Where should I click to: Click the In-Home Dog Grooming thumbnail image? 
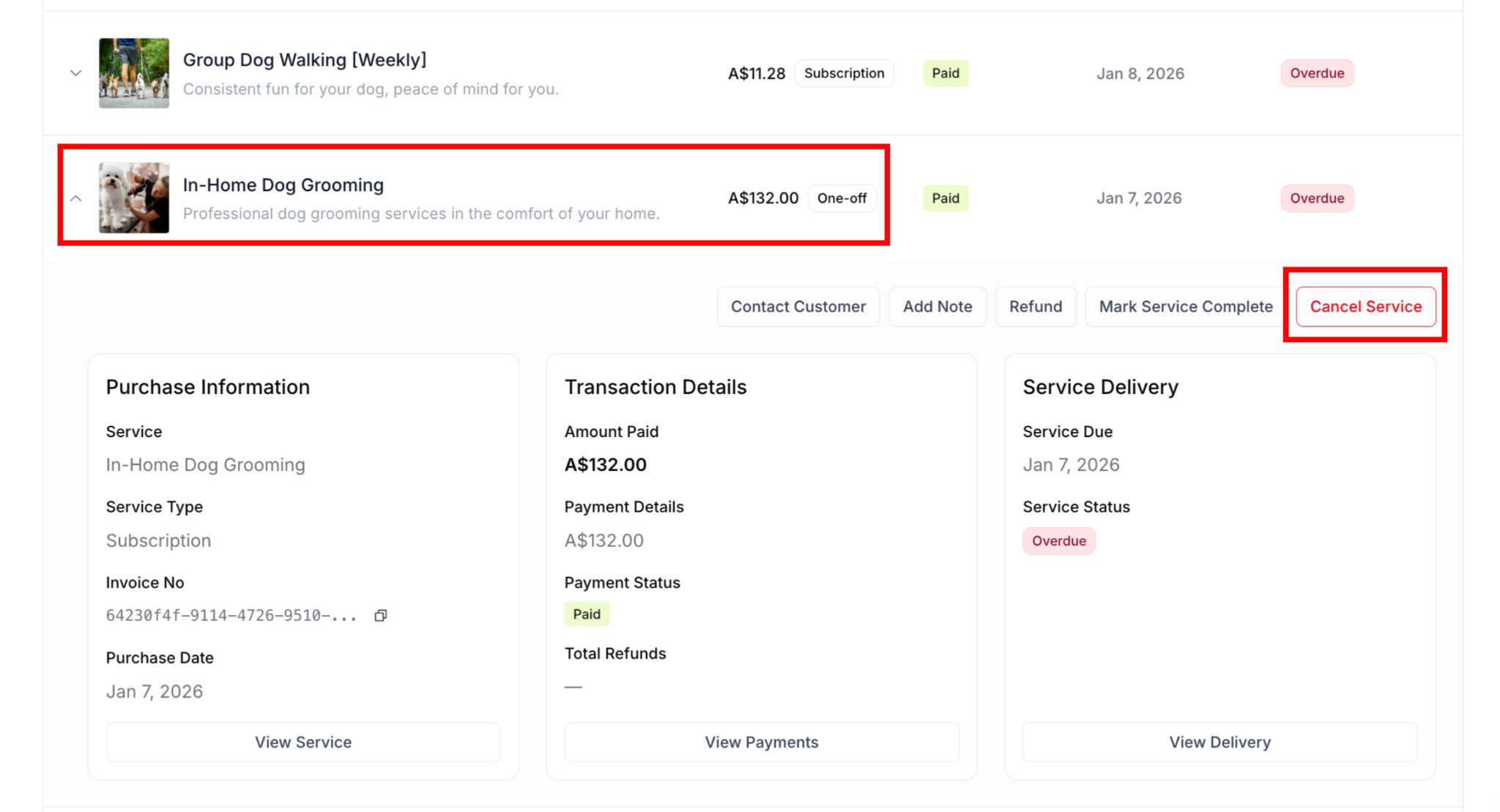(x=134, y=198)
